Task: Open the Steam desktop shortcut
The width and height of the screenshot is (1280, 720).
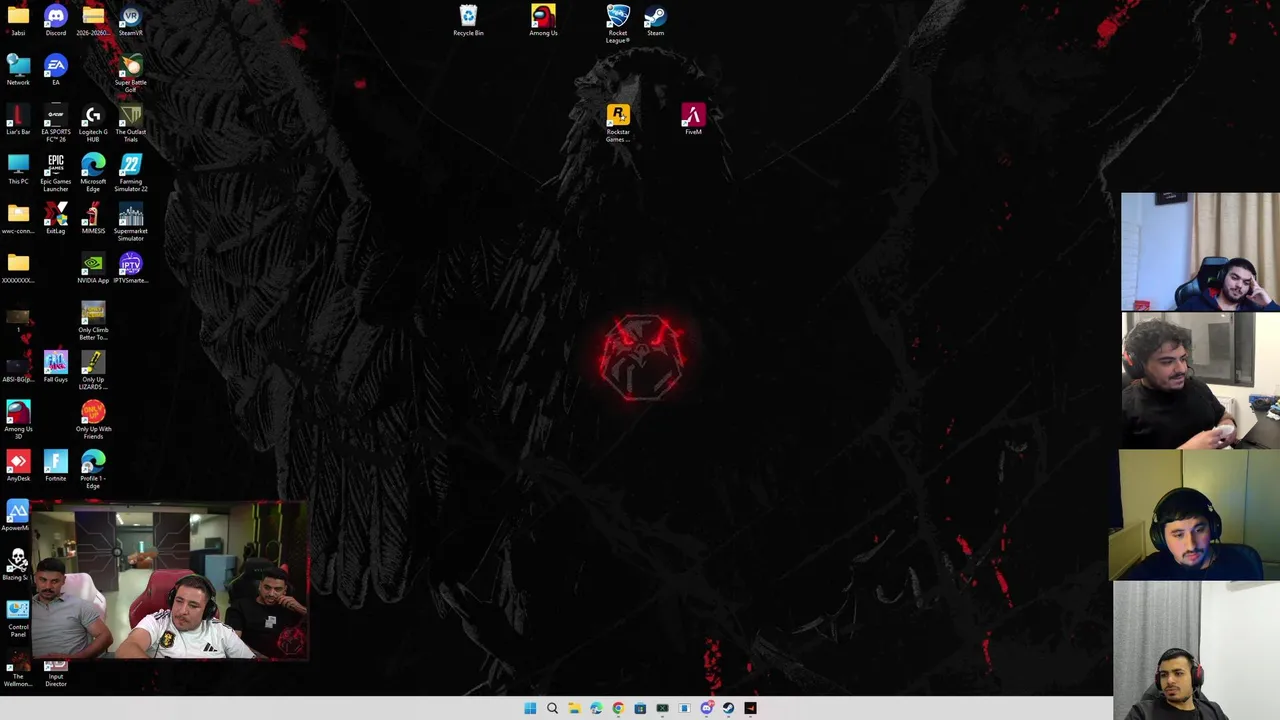Action: pyautogui.click(x=655, y=20)
